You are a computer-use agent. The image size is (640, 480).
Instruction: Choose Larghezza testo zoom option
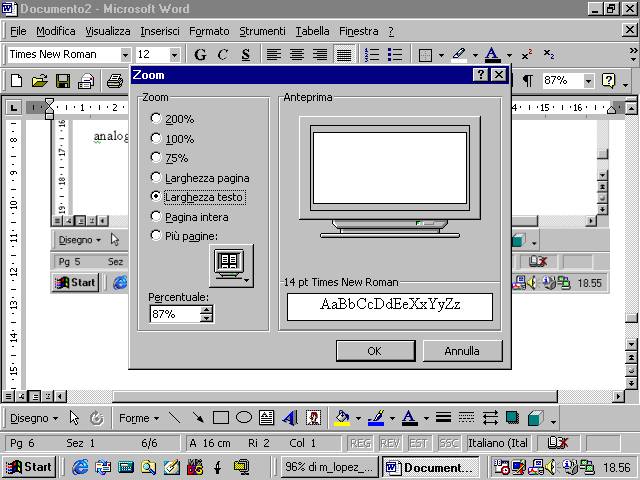click(198, 197)
